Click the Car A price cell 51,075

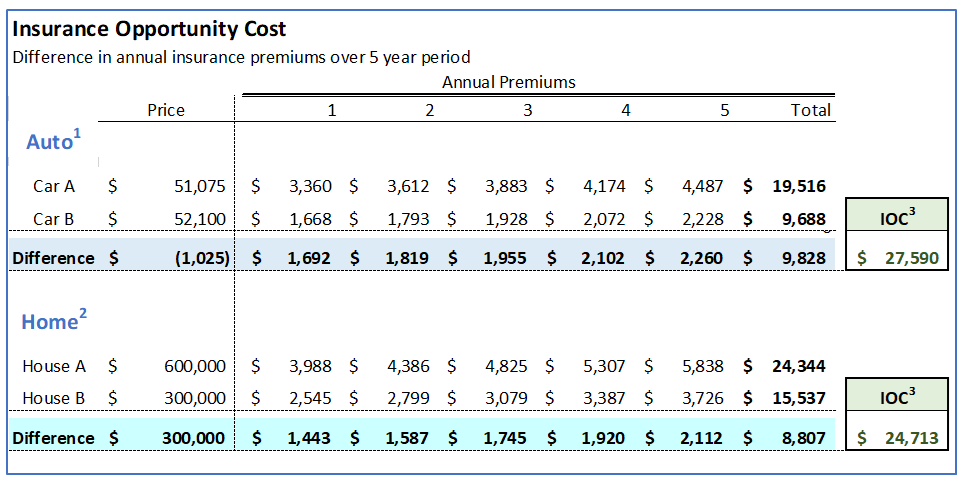(200, 186)
